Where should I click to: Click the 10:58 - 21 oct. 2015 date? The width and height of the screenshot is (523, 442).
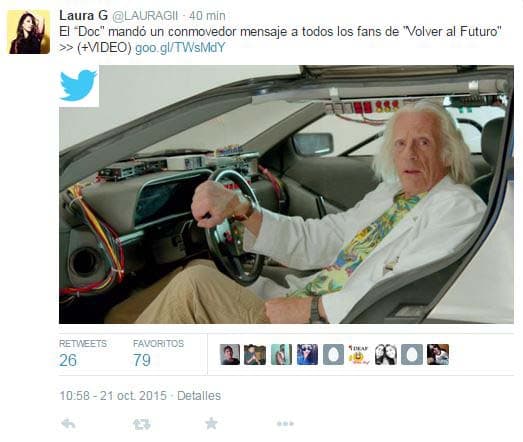click(113, 396)
